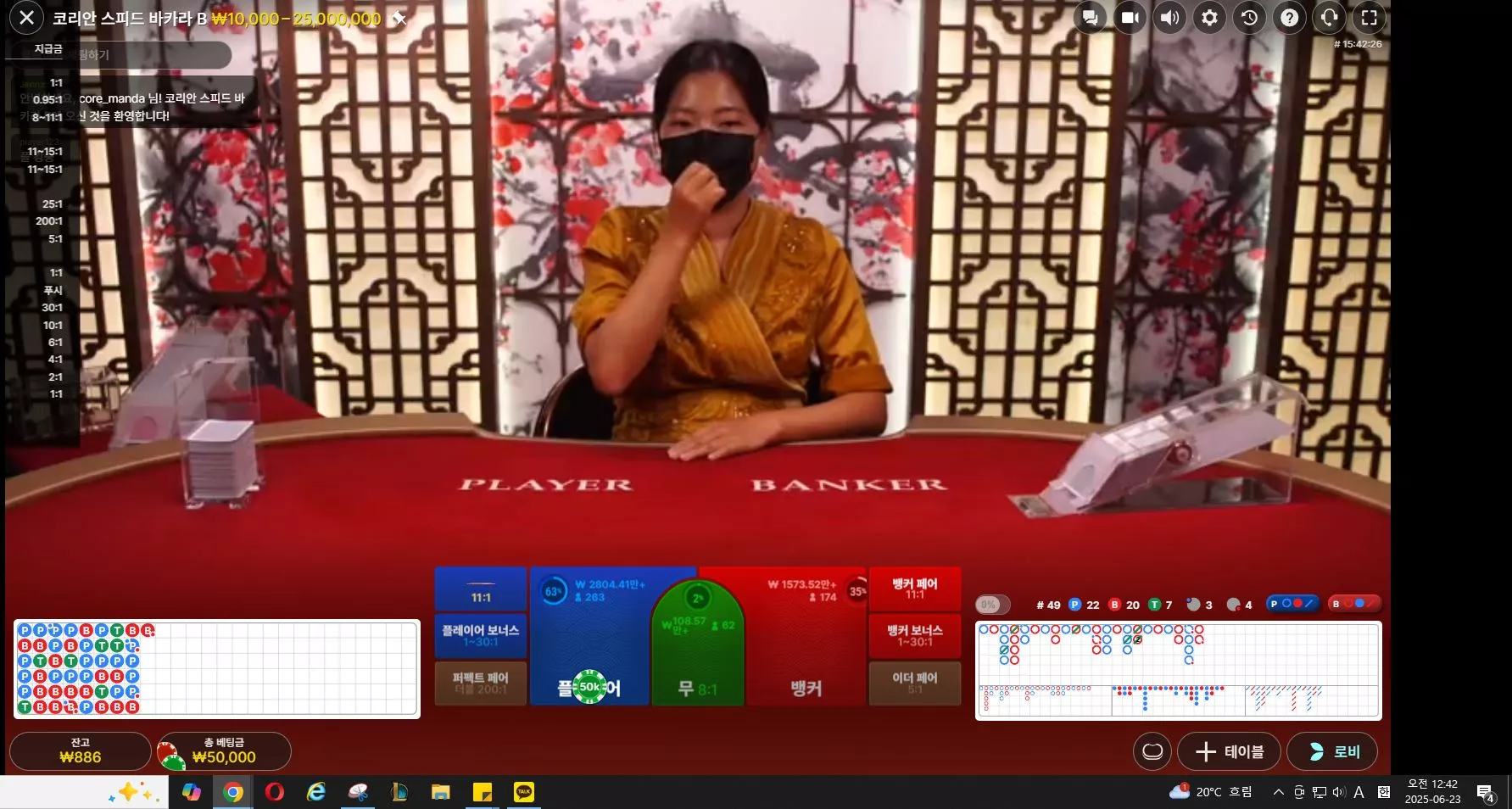
Task: Open the notification center icon
Action: click(x=1485, y=794)
